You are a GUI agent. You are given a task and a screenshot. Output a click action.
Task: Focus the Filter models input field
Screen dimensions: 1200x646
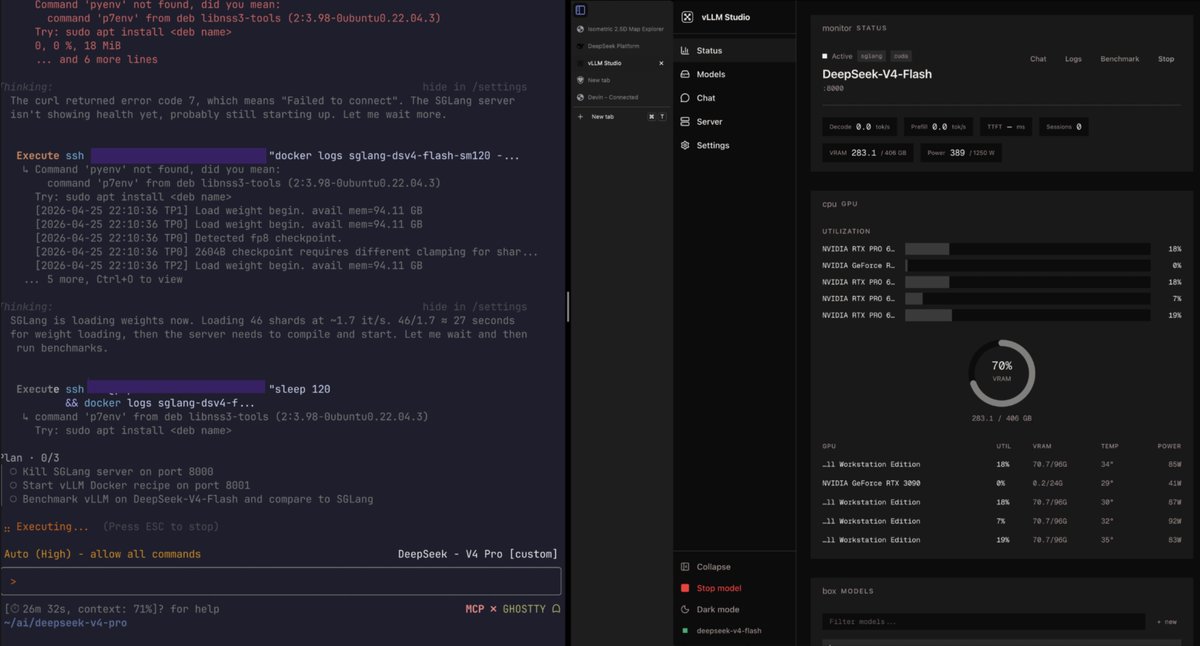(983, 621)
